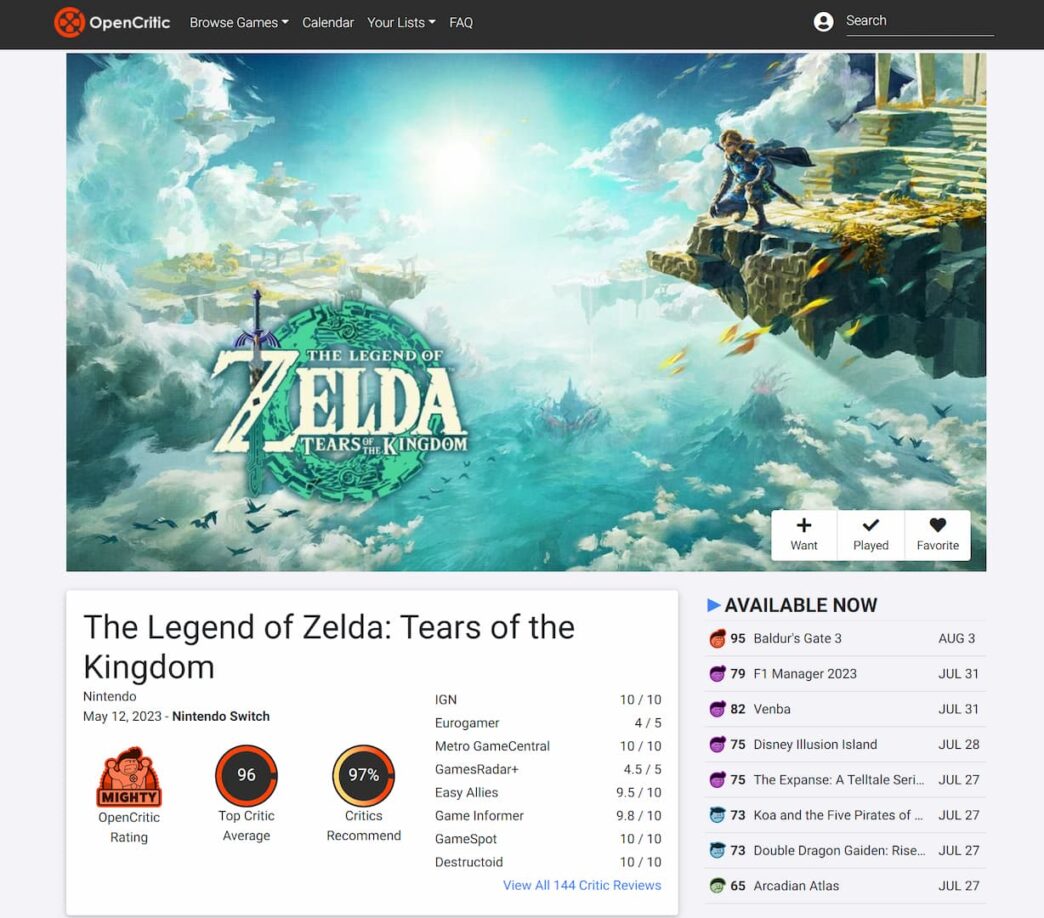Click the game title heading
Image resolution: width=1044 pixels, height=918 pixels.
coord(329,646)
